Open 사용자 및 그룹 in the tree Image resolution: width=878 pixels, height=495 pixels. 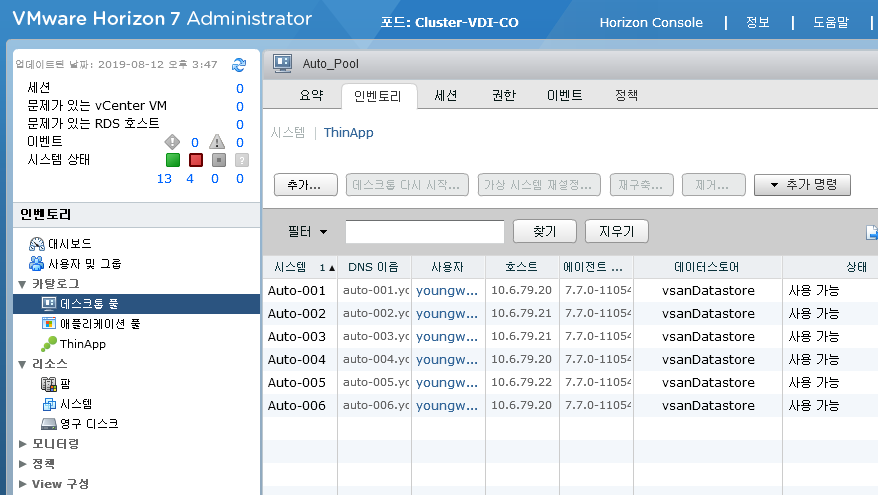coord(75,264)
